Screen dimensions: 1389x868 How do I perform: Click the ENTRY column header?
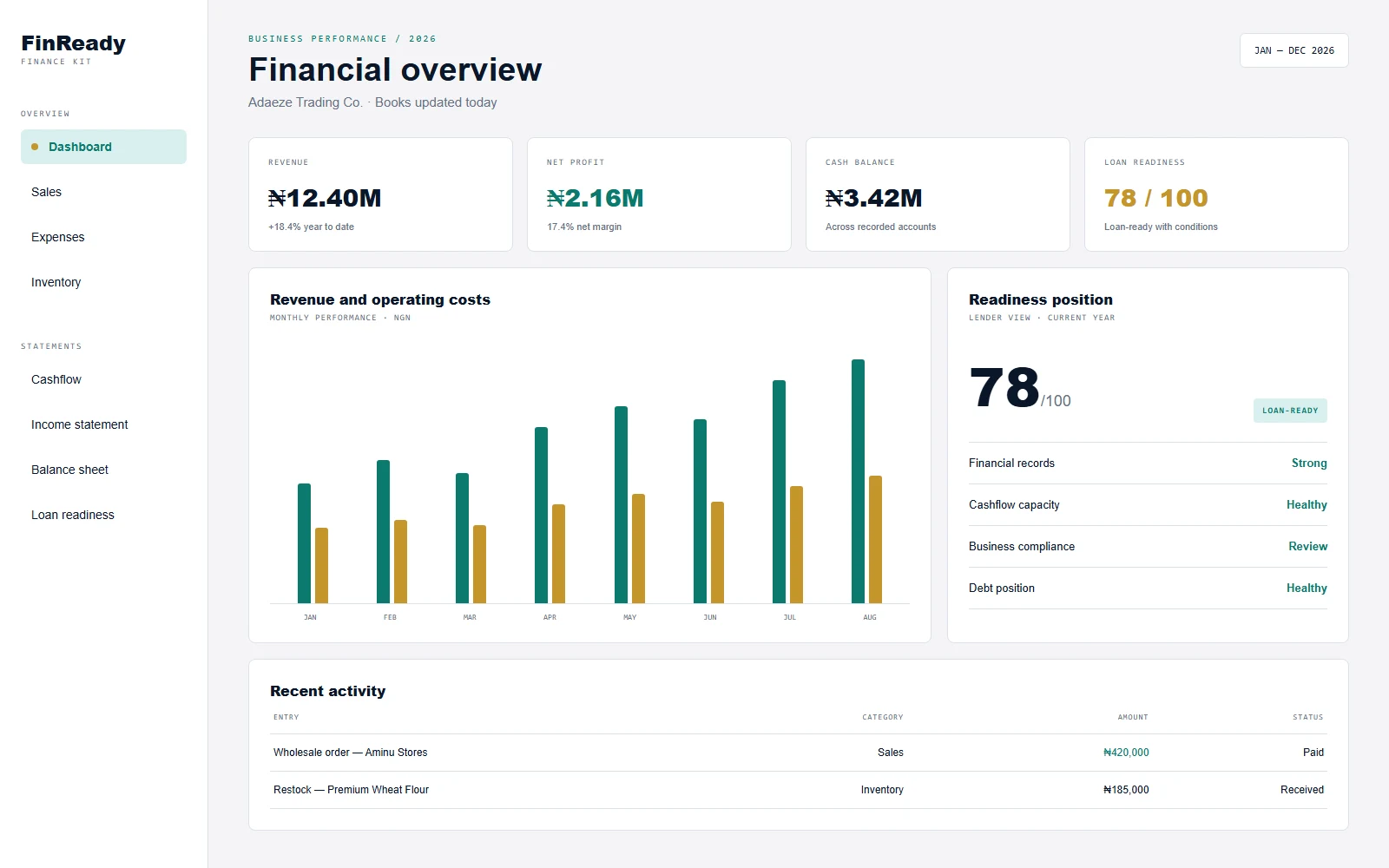286,717
